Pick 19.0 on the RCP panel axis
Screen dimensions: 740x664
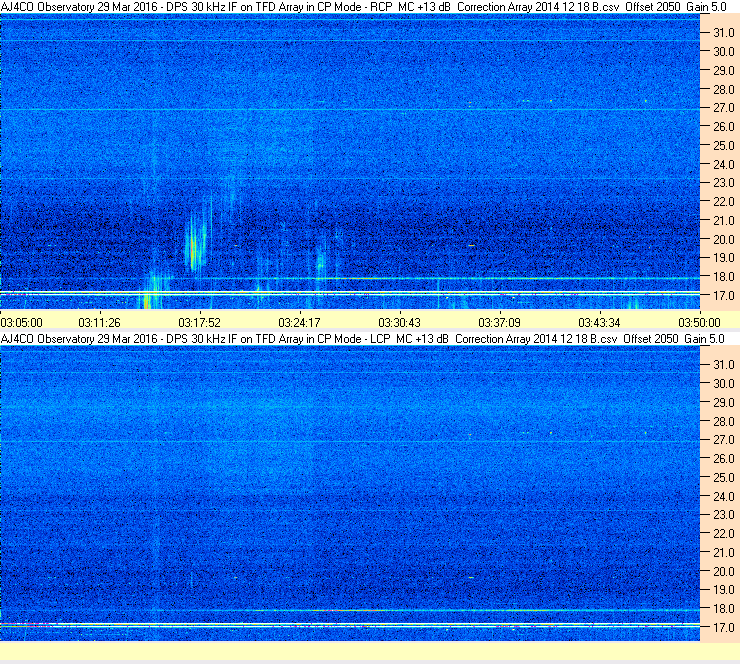coord(724,258)
